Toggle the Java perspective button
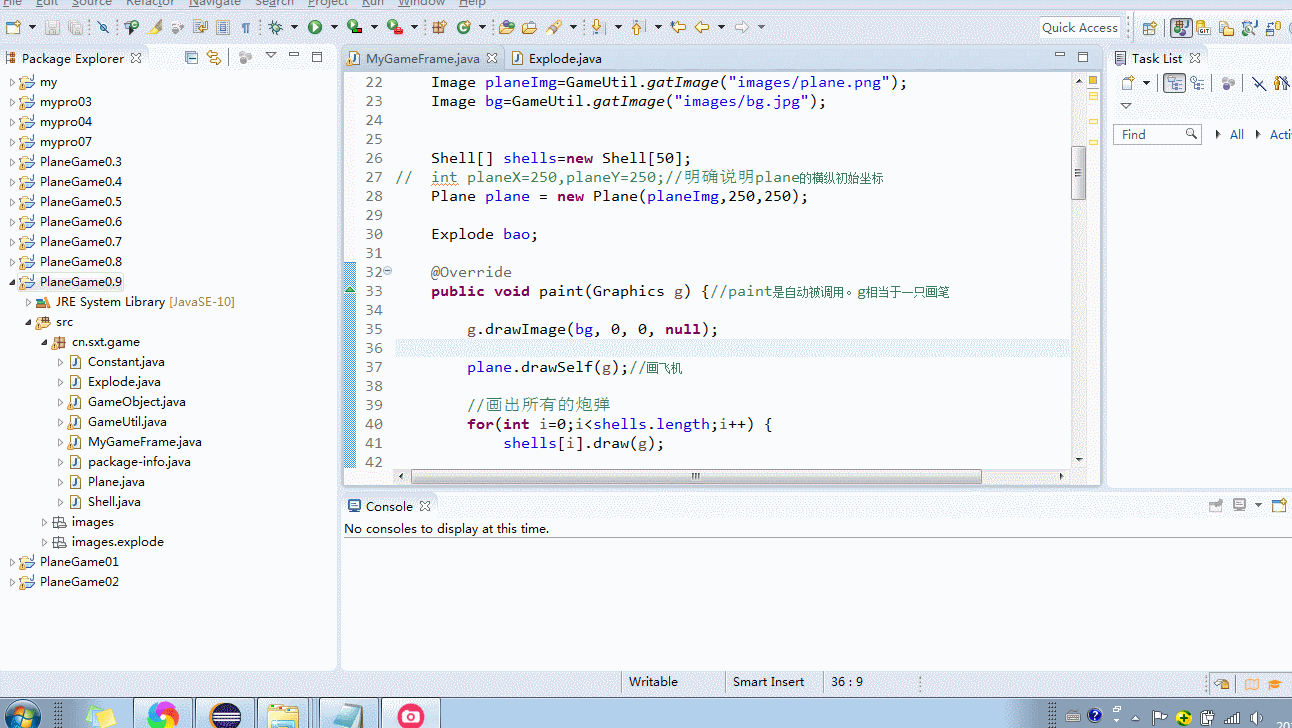This screenshot has width=1292, height=728. (1181, 28)
